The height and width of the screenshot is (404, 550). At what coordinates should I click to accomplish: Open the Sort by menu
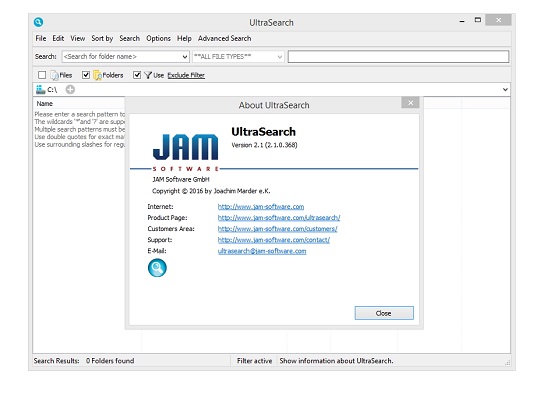(x=102, y=38)
